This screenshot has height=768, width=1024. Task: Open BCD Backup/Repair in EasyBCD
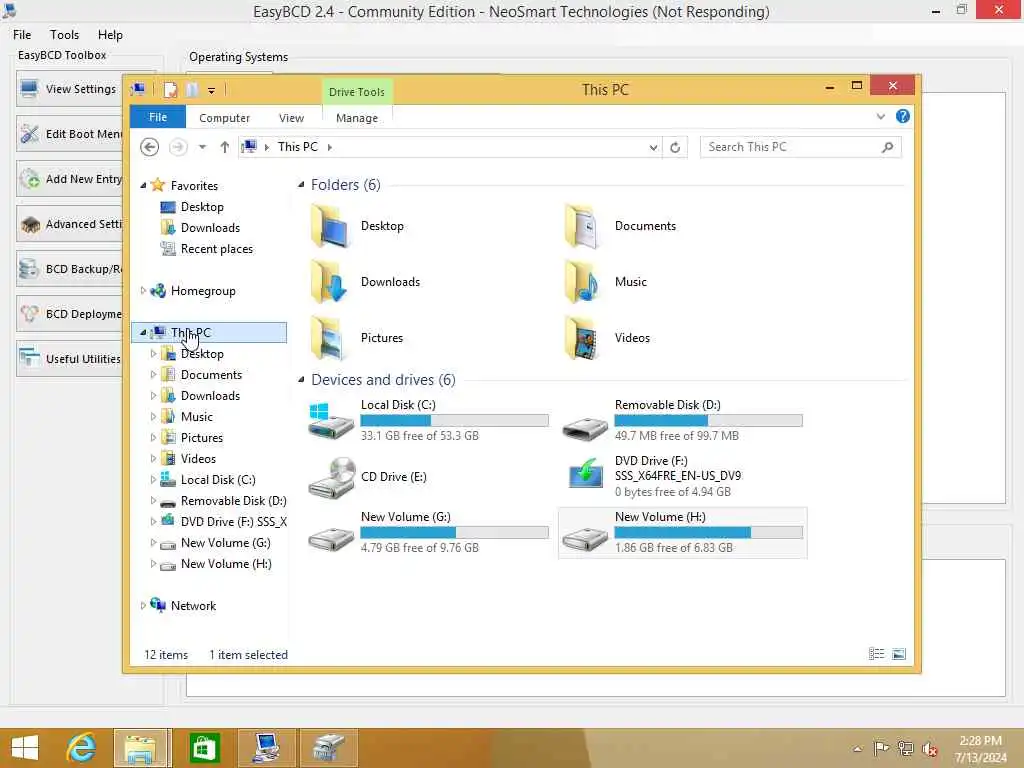coord(70,269)
